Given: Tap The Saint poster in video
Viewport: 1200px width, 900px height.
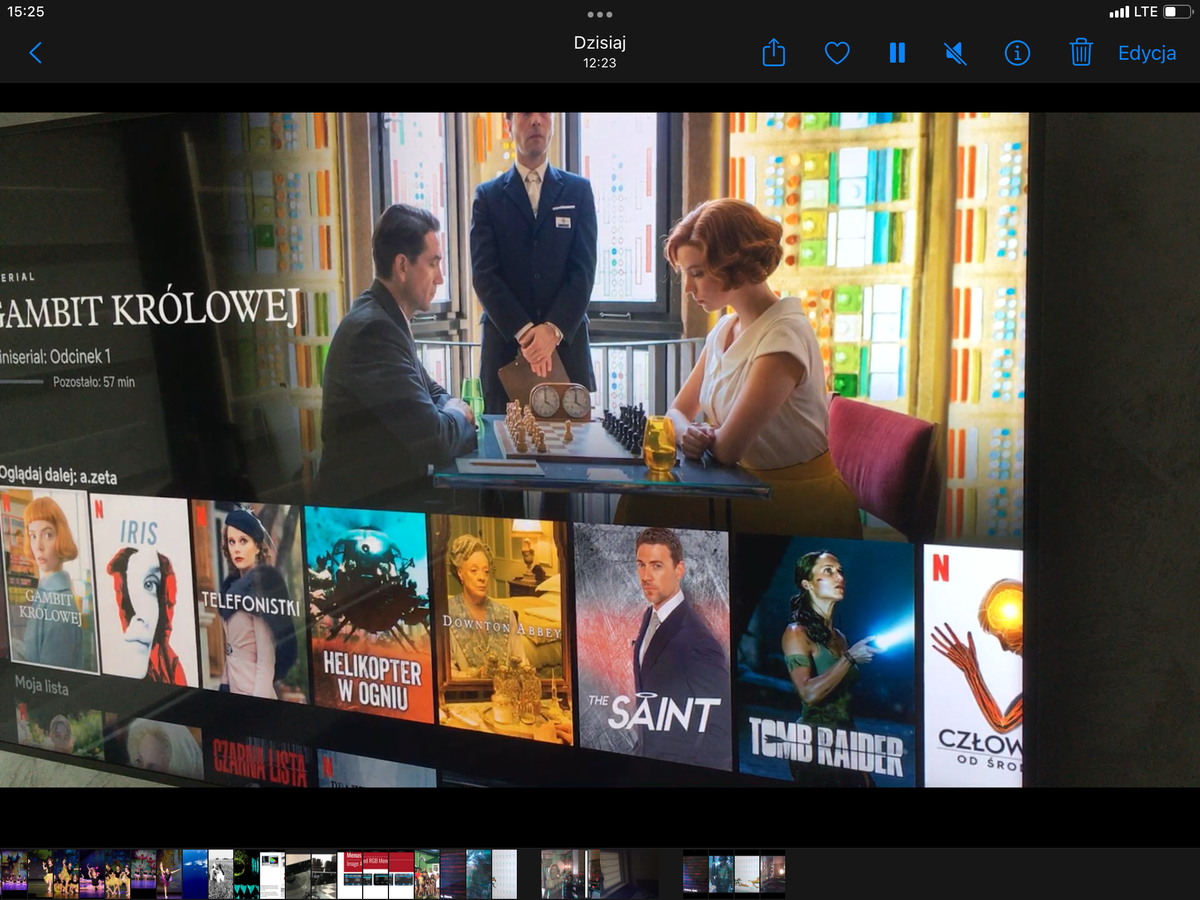Looking at the screenshot, I should tap(652, 646).
